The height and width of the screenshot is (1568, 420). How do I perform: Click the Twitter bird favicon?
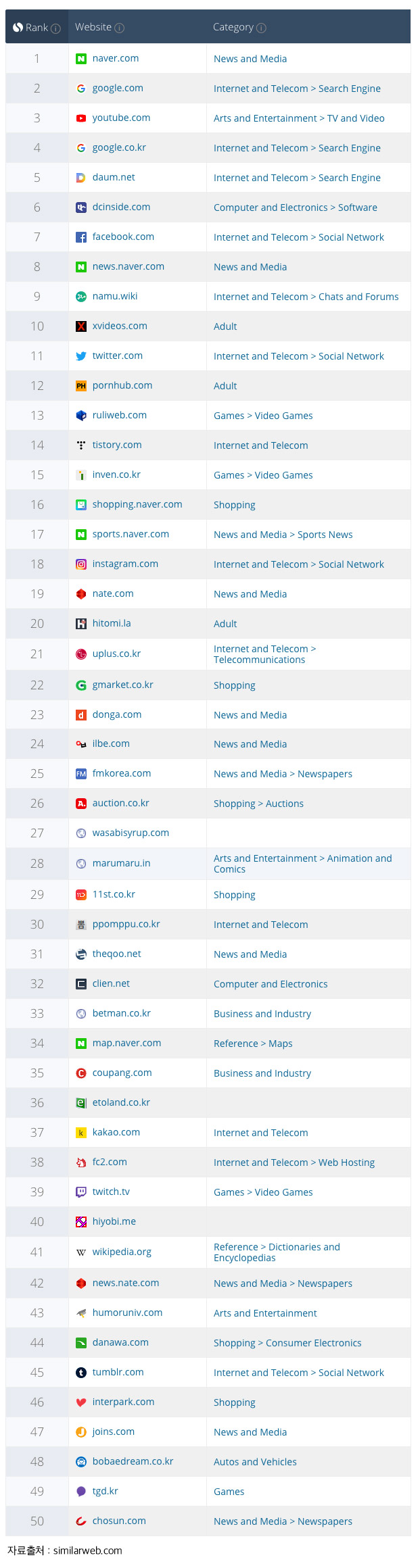81,356
